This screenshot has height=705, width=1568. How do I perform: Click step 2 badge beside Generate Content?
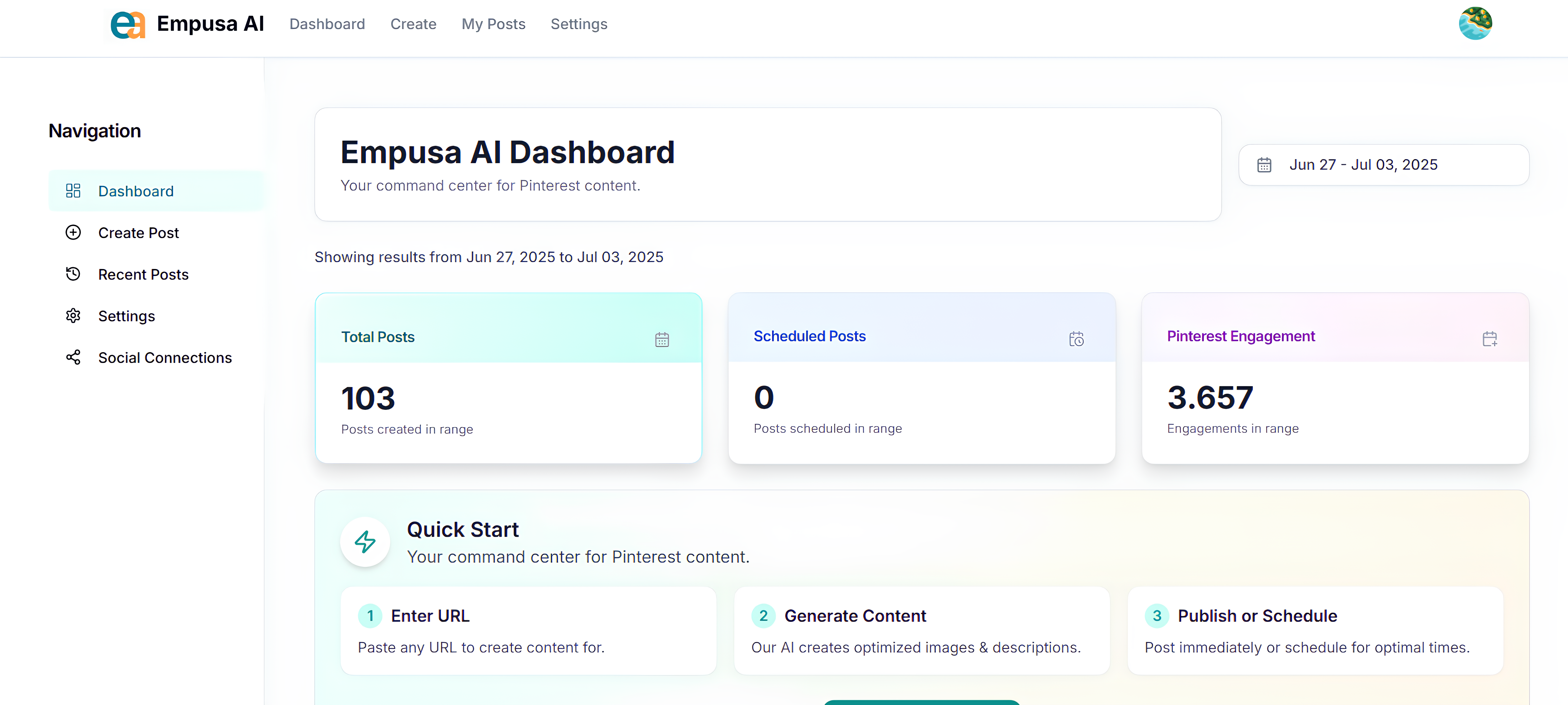click(763, 616)
